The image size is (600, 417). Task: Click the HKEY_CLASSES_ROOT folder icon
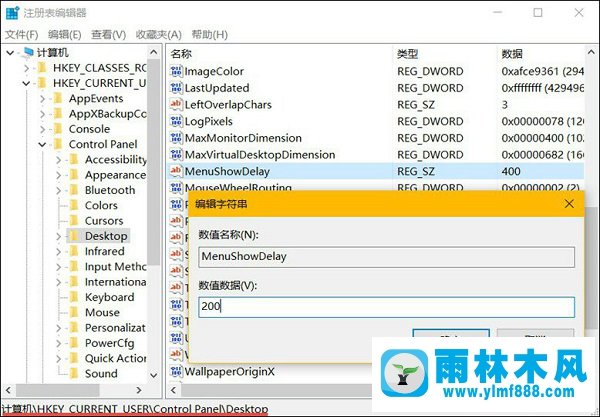(x=42, y=68)
